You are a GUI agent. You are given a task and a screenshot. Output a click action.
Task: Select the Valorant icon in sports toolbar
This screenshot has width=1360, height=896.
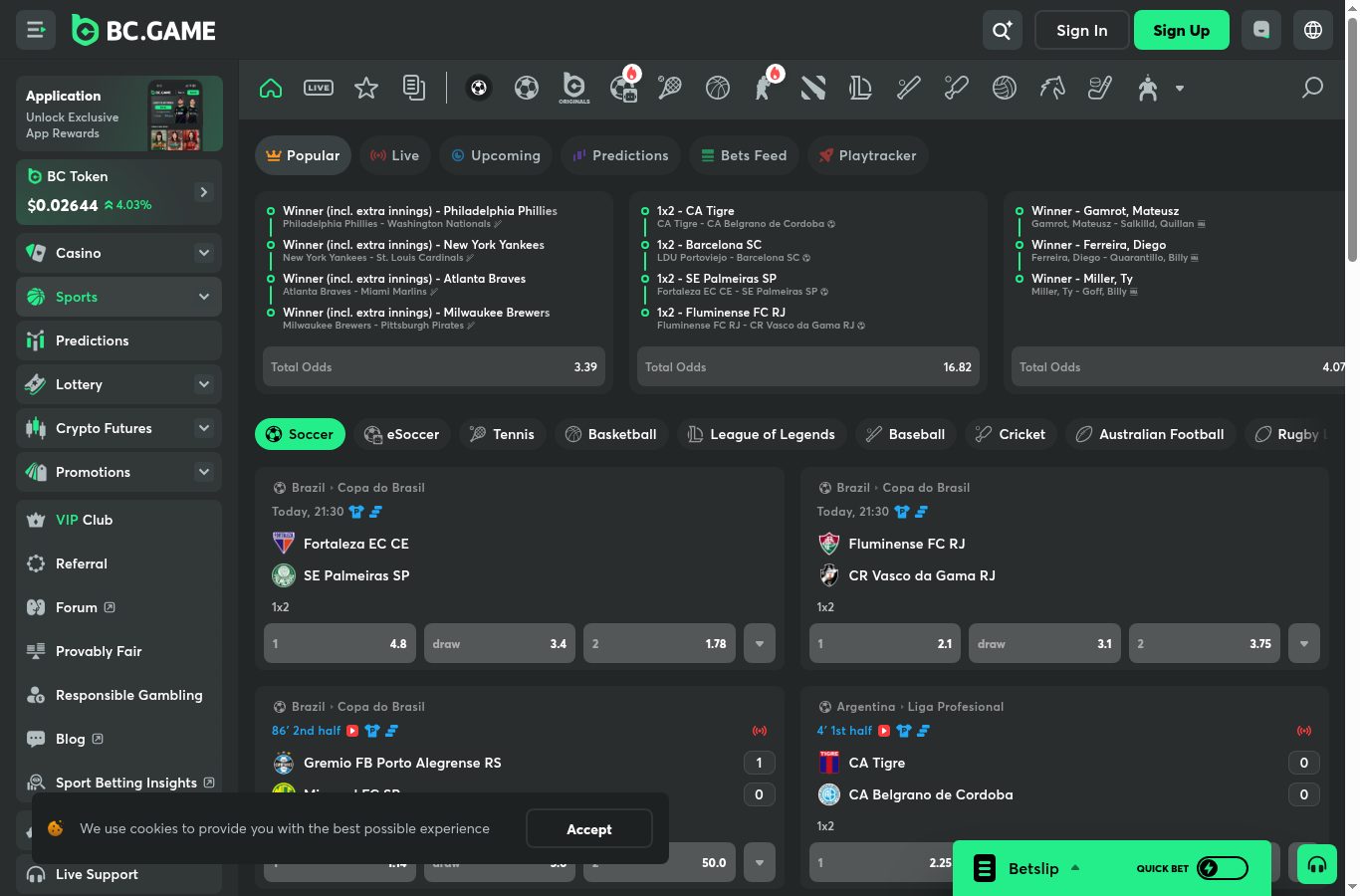click(813, 88)
